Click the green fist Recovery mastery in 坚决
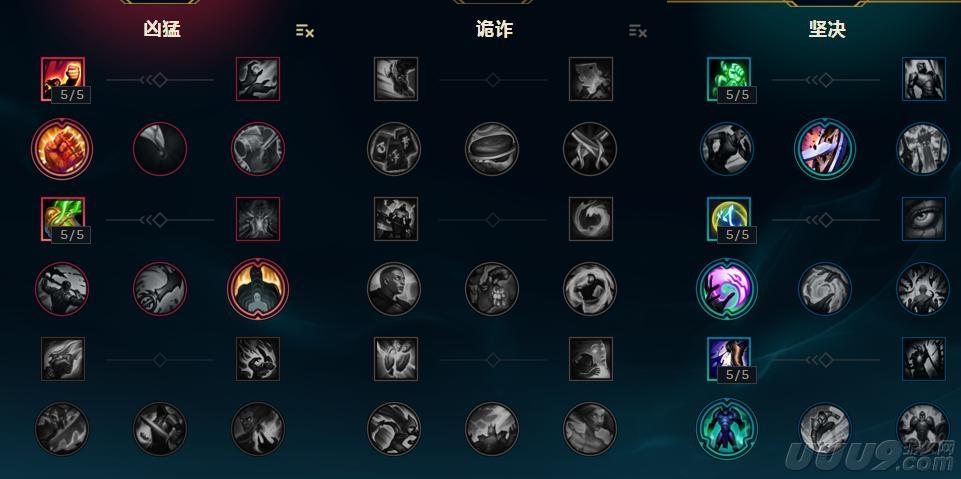This screenshot has width=961, height=479. [x=729, y=79]
